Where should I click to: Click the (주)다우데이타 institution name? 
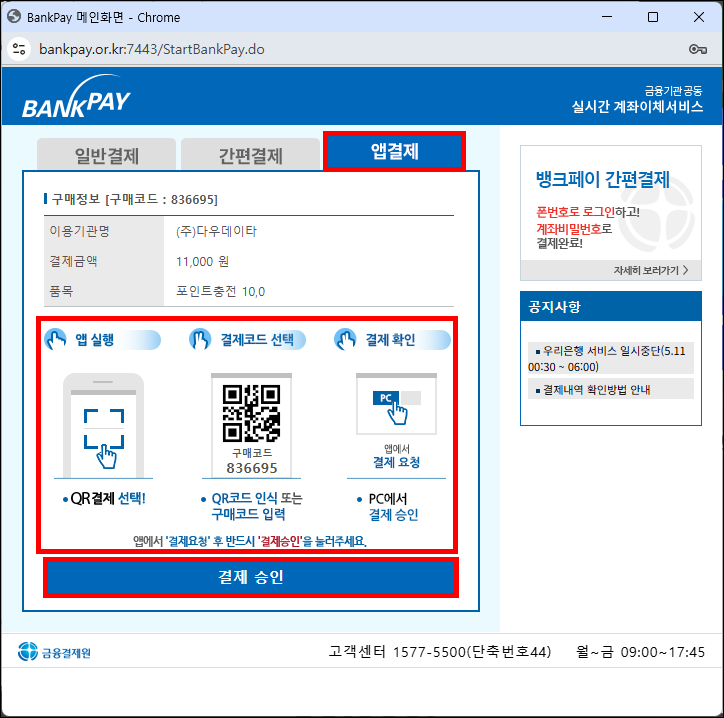pos(216,231)
